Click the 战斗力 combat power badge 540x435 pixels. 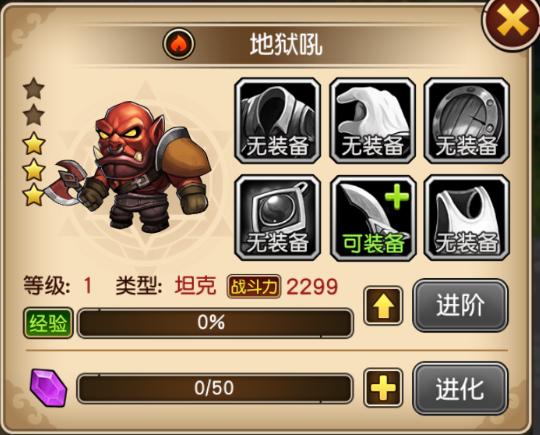[x=254, y=287]
